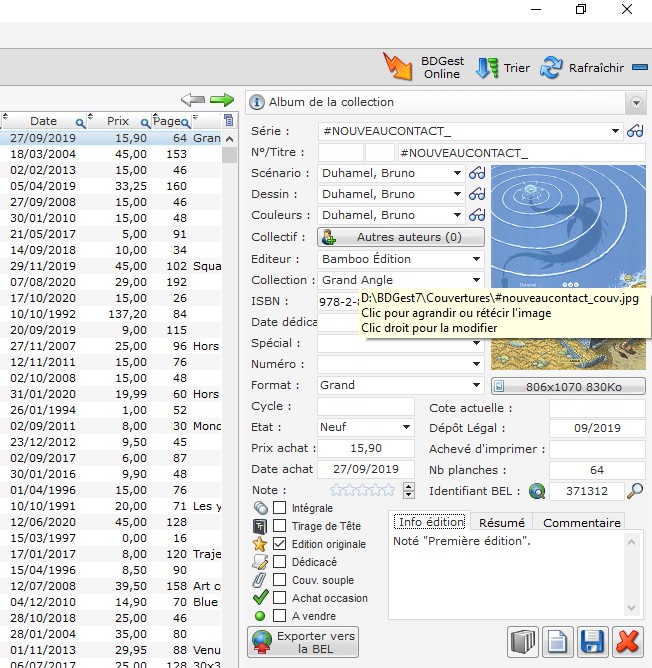Viewport: 652px width, 668px height.
Task: Open the Format dropdown showing Grand
Action: 476,385
